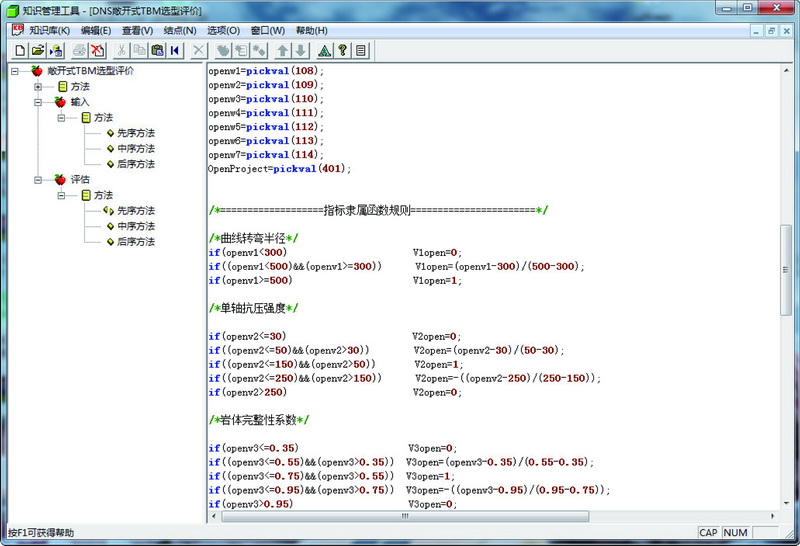Viewport: 800px width, 546px height.
Task: Click the comment /*曲线转弯半径*/
Action: pyautogui.click(x=254, y=238)
